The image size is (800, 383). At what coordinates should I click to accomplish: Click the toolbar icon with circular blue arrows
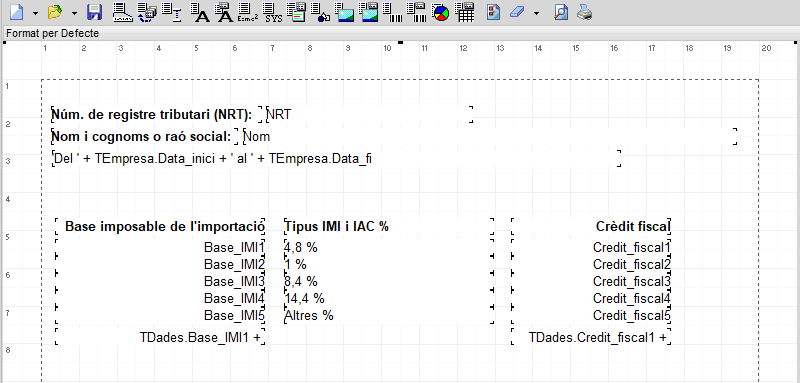[147, 12]
